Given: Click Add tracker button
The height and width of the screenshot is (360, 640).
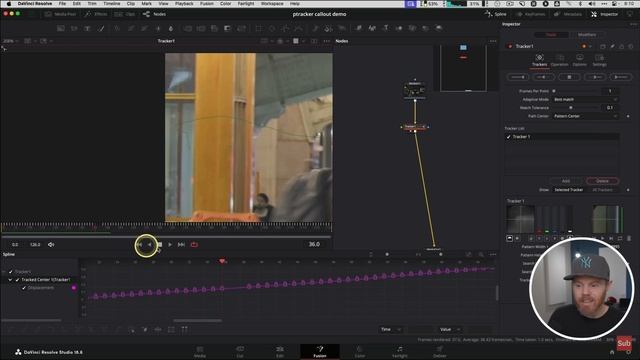Looking at the screenshot, I should pyautogui.click(x=566, y=181).
